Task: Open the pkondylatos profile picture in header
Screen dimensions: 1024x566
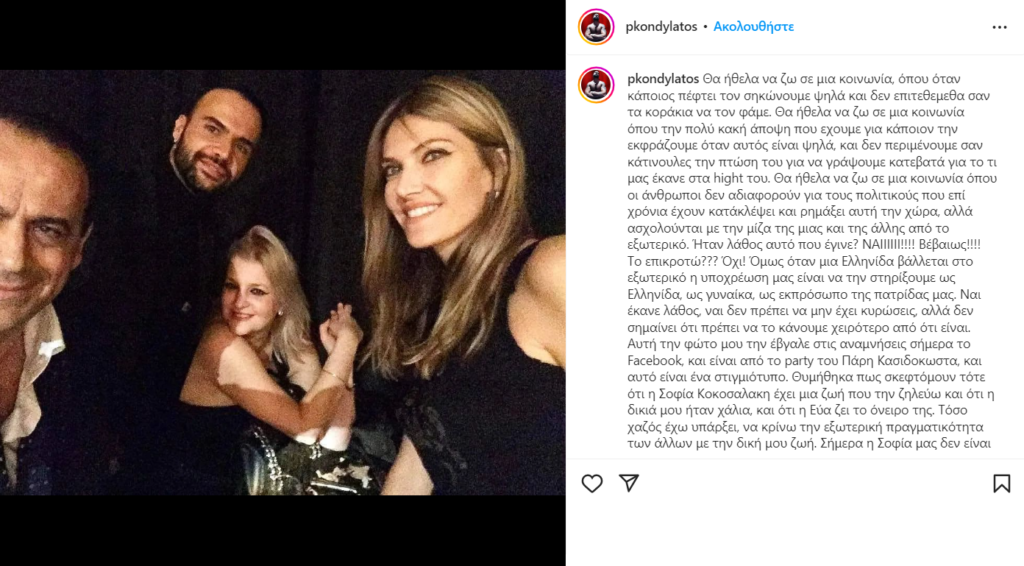Action: [596, 27]
